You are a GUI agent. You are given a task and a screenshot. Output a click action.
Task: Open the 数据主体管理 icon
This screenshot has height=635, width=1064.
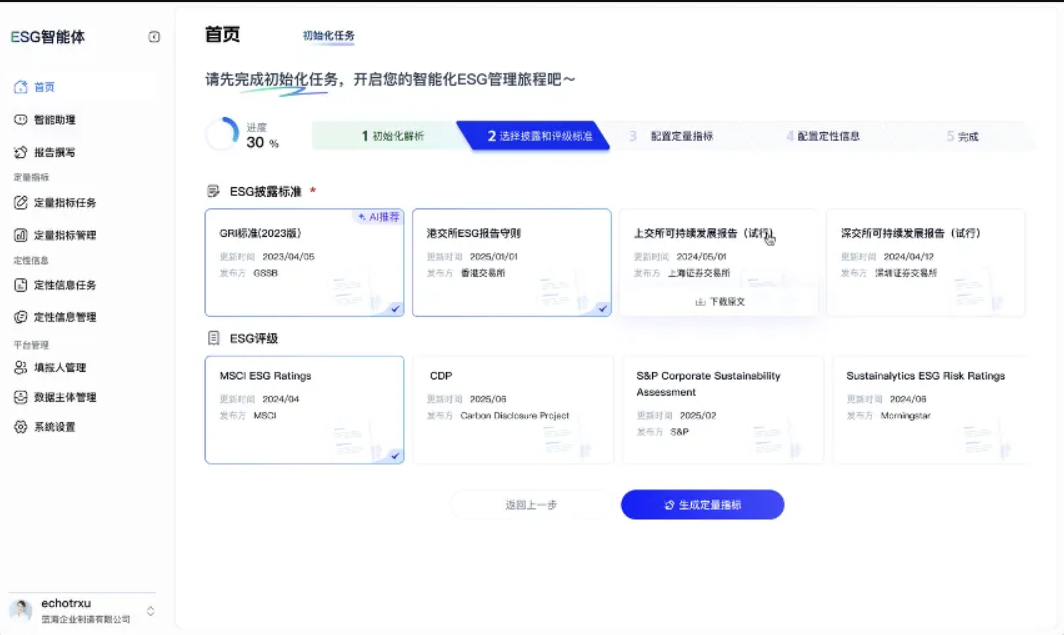[x=20, y=397]
